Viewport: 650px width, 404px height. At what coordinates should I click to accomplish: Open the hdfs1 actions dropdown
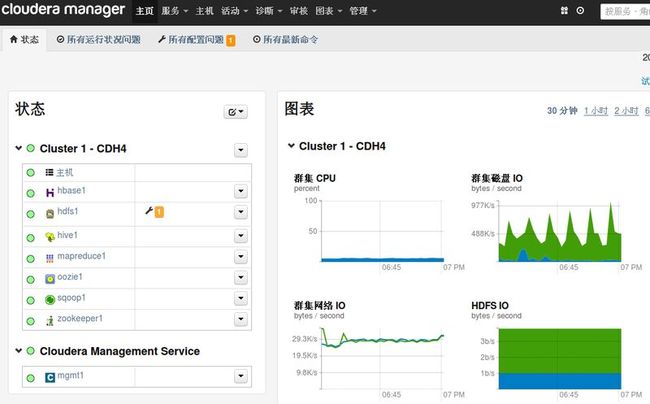(x=241, y=212)
